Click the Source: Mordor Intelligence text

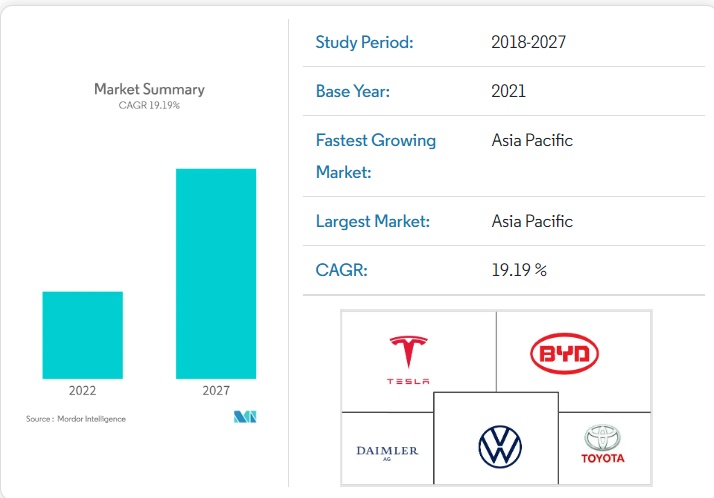(x=76, y=418)
